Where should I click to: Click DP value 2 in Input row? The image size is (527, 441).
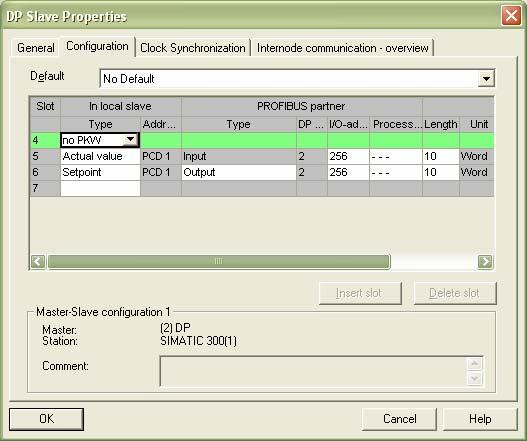(312, 156)
